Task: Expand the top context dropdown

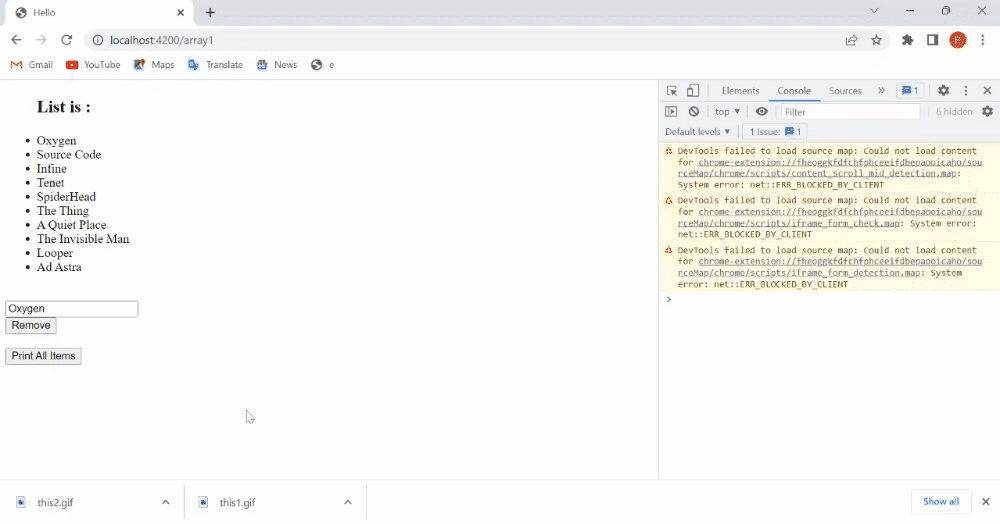Action: (x=727, y=112)
